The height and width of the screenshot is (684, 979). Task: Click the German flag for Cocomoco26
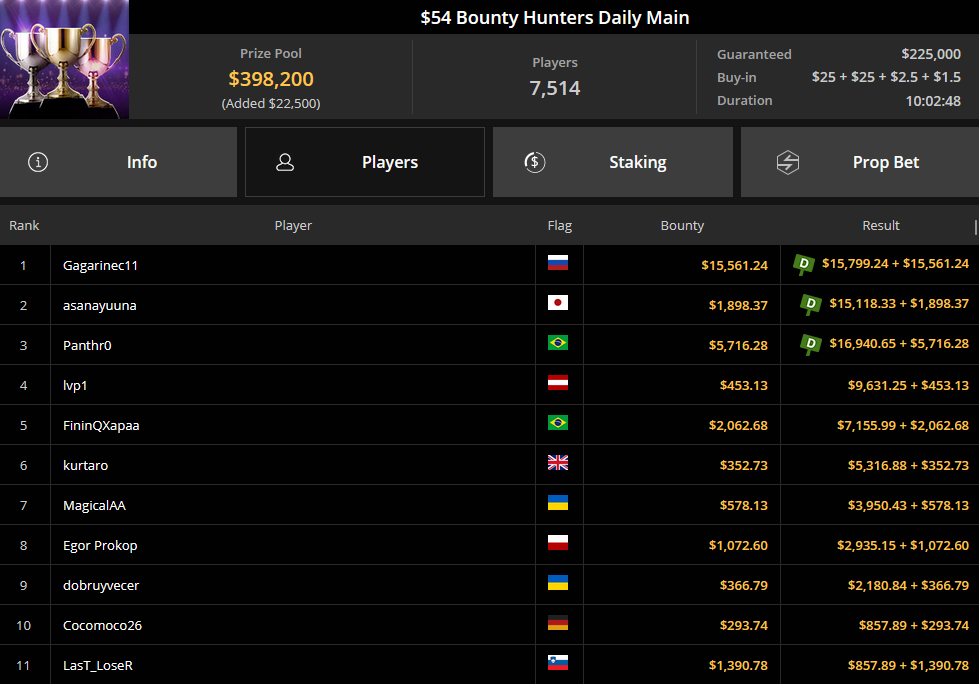558,623
